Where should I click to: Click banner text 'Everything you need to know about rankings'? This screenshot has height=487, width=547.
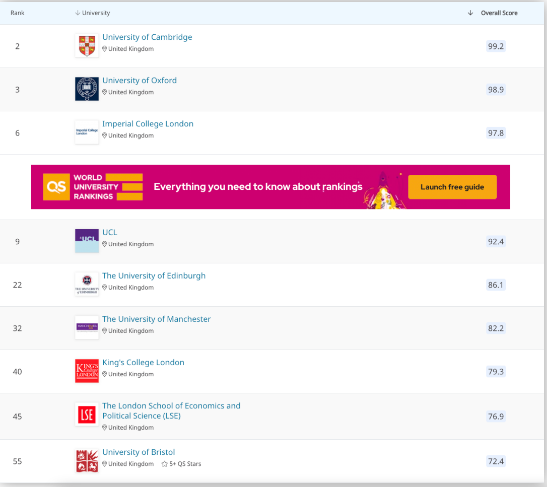[258, 187]
